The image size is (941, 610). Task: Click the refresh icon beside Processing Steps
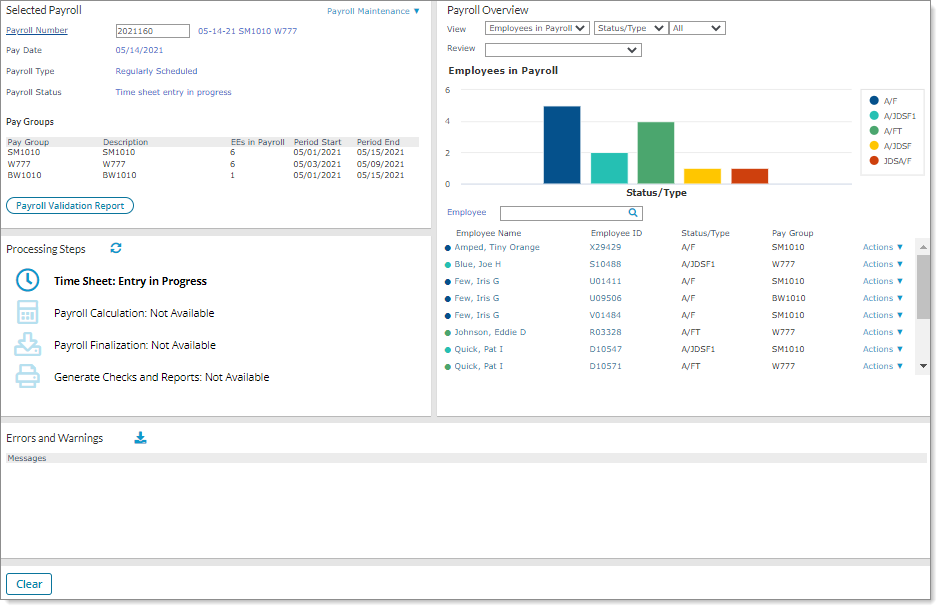coord(116,248)
